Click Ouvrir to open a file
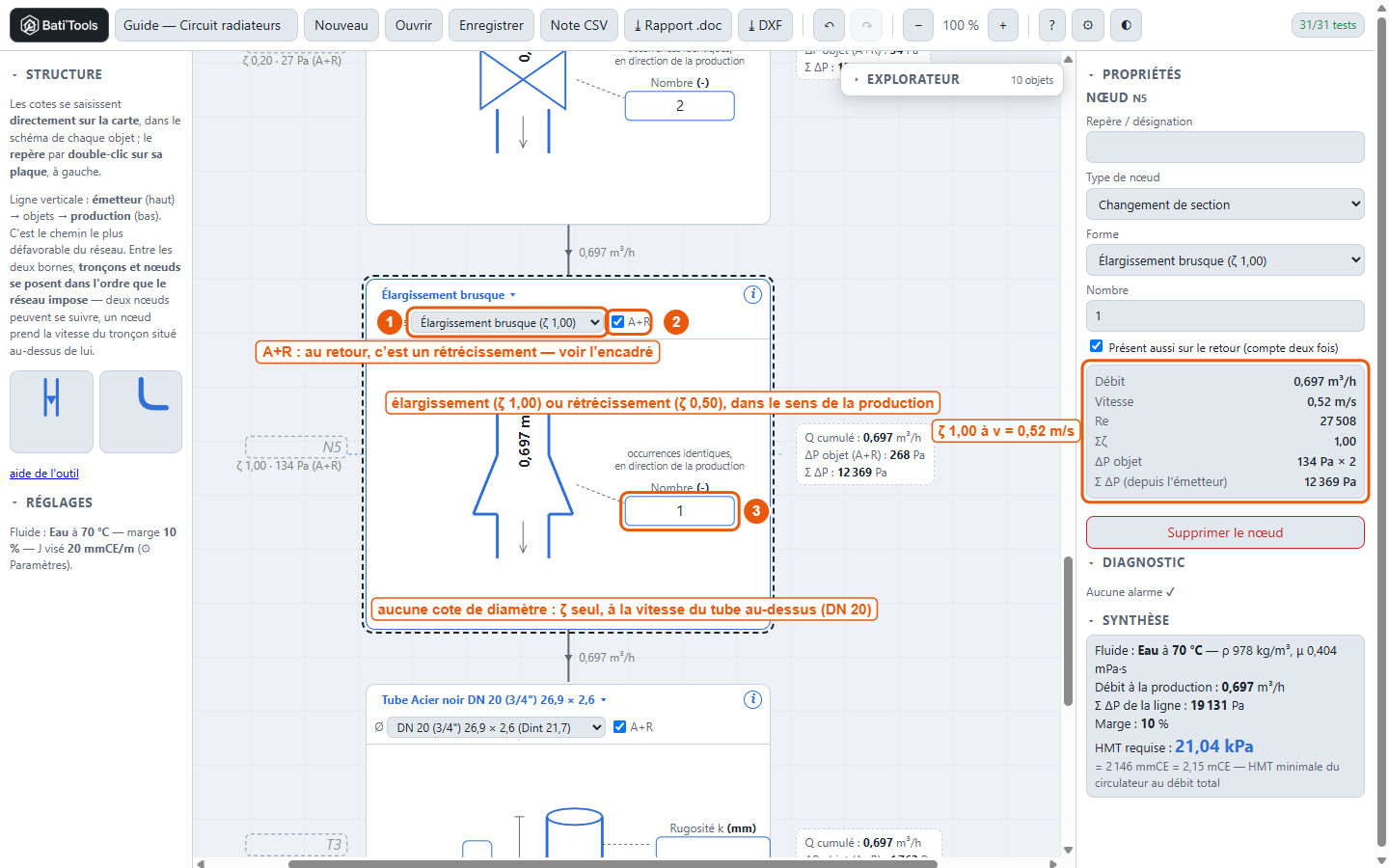1389x868 pixels. [414, 25]
